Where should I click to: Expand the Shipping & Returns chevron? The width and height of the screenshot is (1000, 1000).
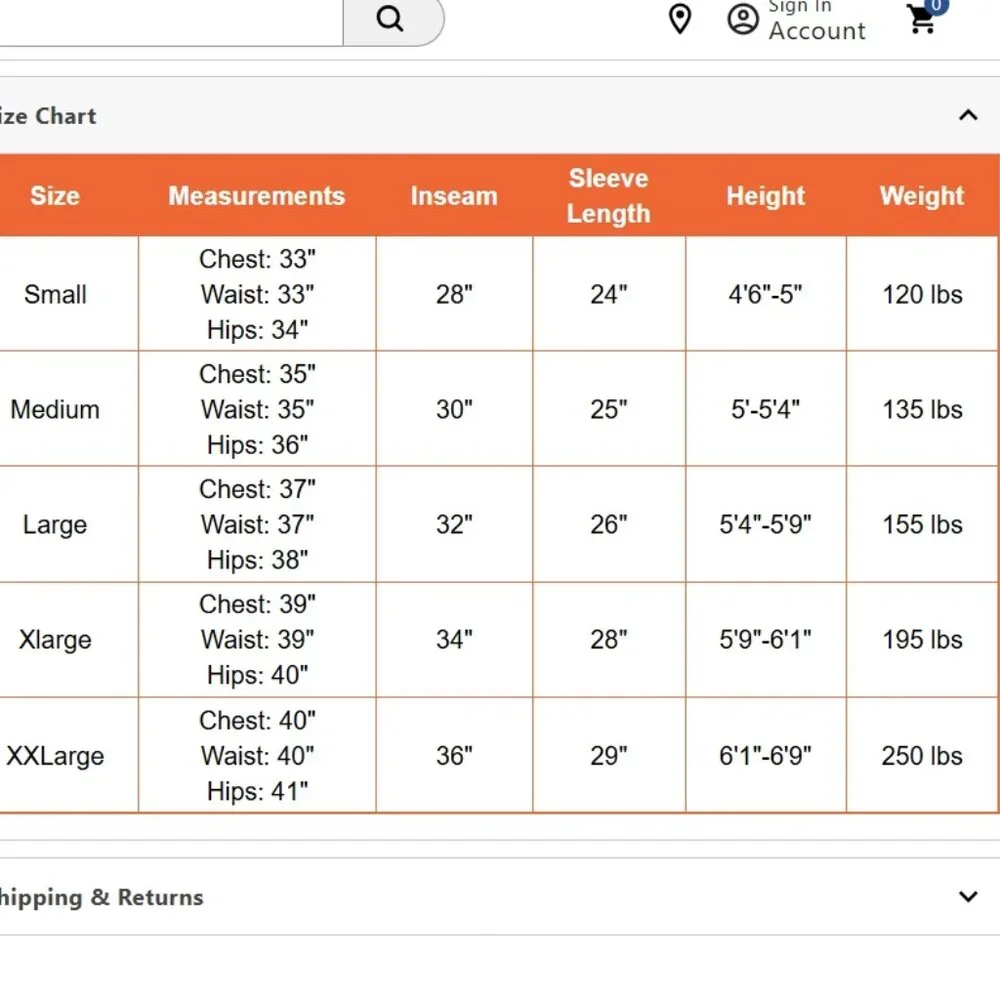click(968, 897)
